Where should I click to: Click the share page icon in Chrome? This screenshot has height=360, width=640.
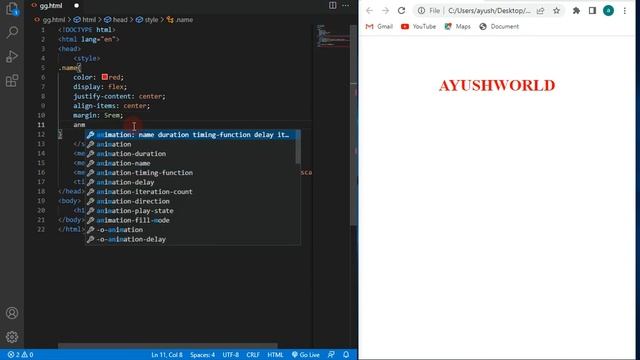(x=540, y=11)
